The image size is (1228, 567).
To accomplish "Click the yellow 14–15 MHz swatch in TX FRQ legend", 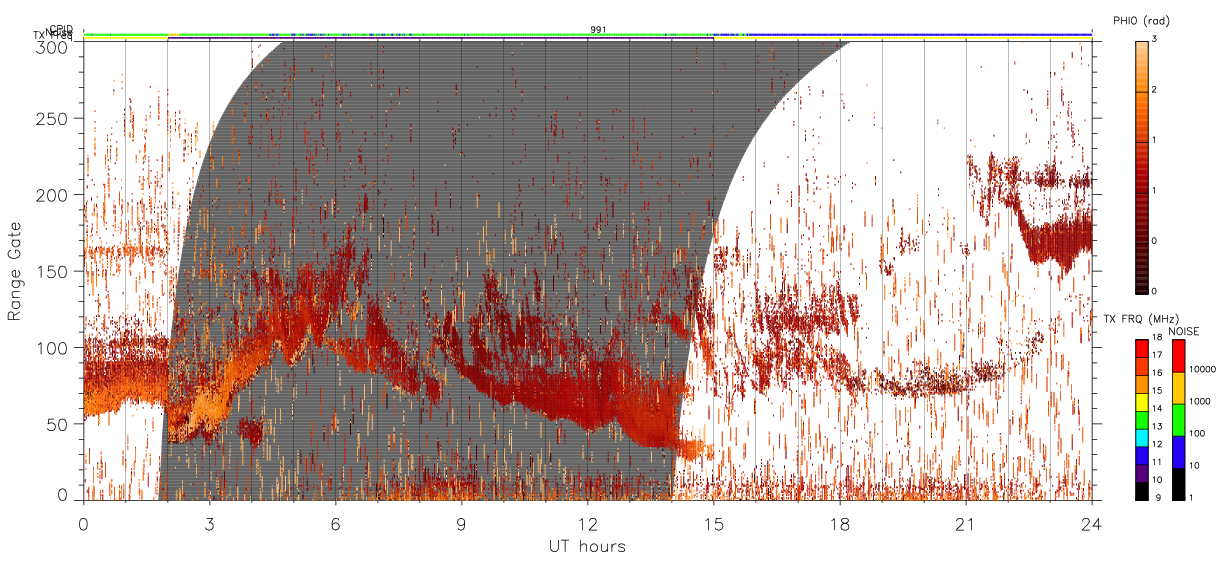I will (x=1142, y=402).
